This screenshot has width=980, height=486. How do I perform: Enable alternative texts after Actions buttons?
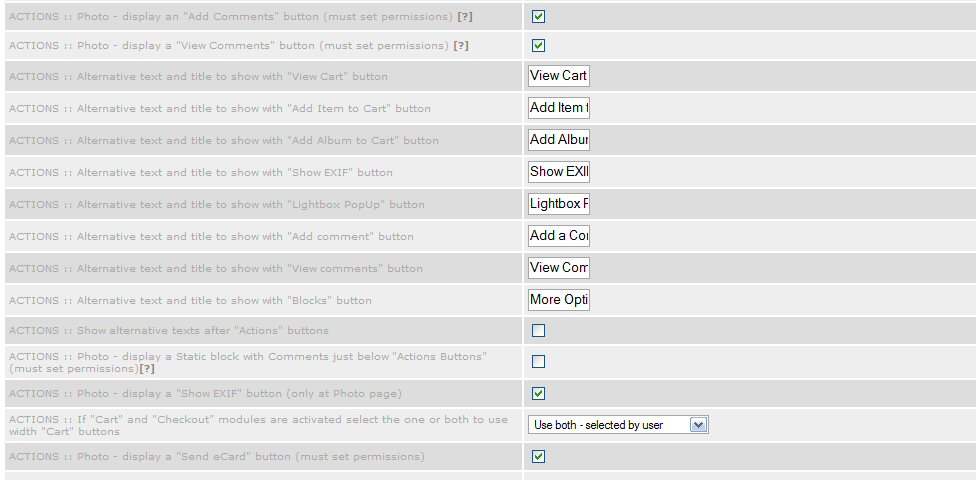click(538, 330)
